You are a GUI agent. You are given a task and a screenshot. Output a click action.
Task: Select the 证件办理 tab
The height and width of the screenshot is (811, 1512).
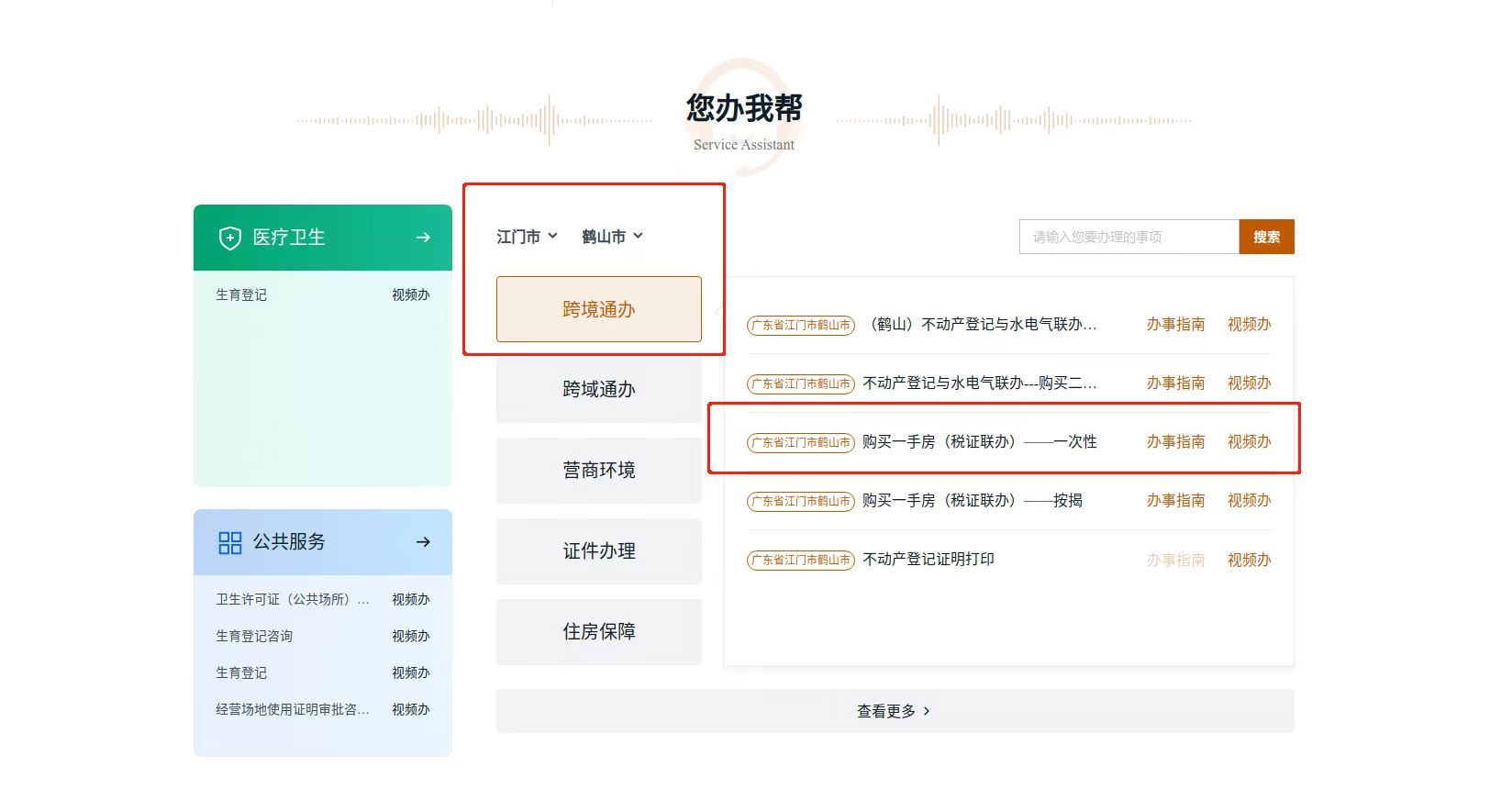pyautogui.click(x=599, y=551)
